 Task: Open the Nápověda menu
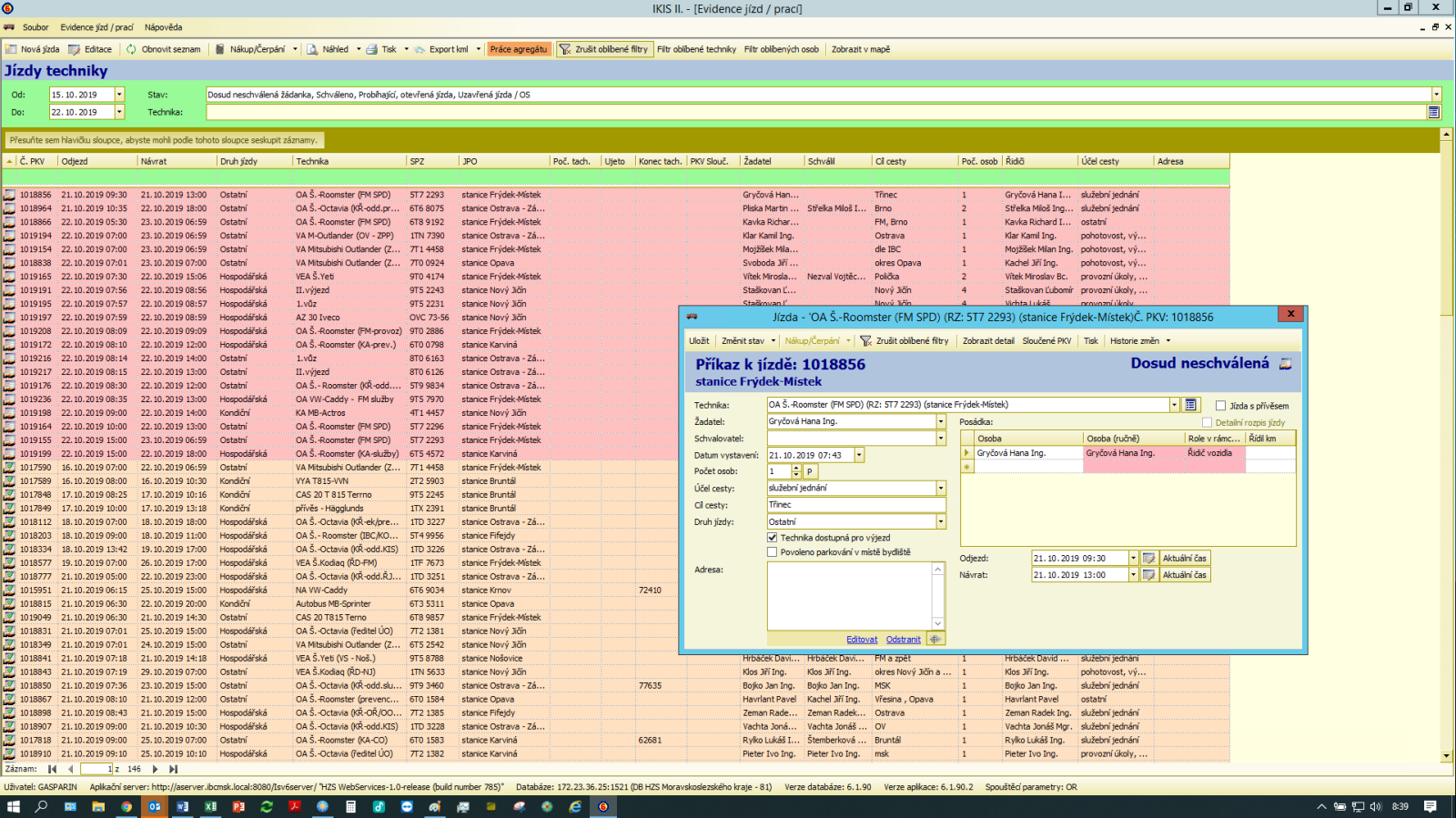pyautogui.click(x=163, y=27)
